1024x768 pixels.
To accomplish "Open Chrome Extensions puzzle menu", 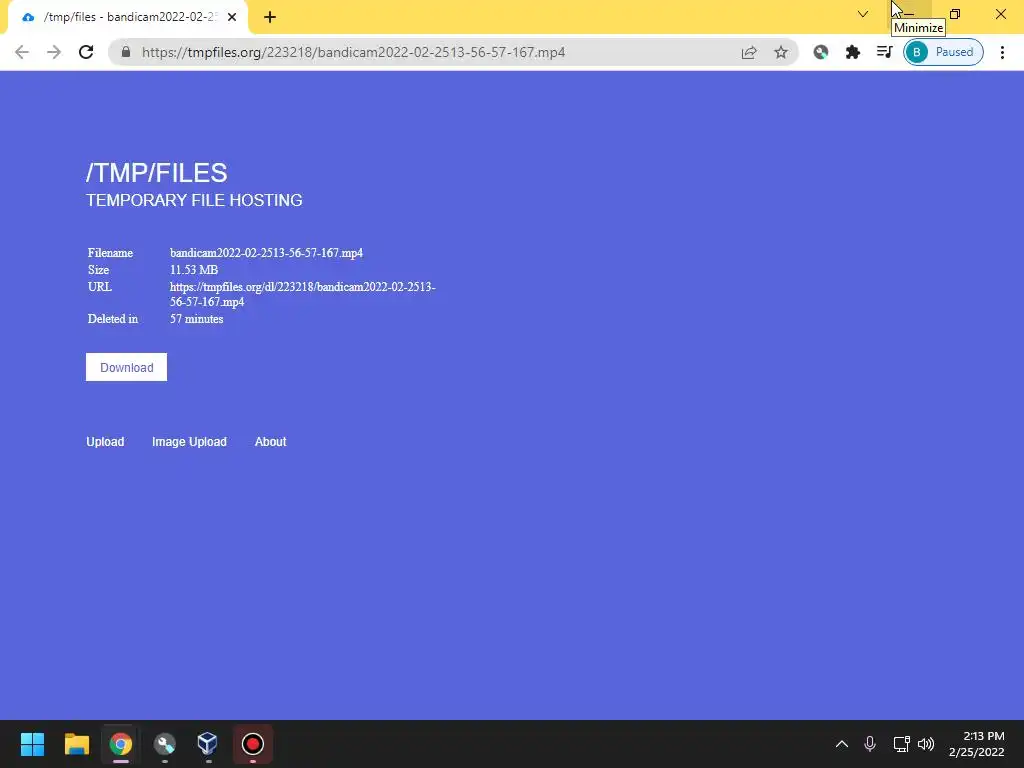I will 853,52.
